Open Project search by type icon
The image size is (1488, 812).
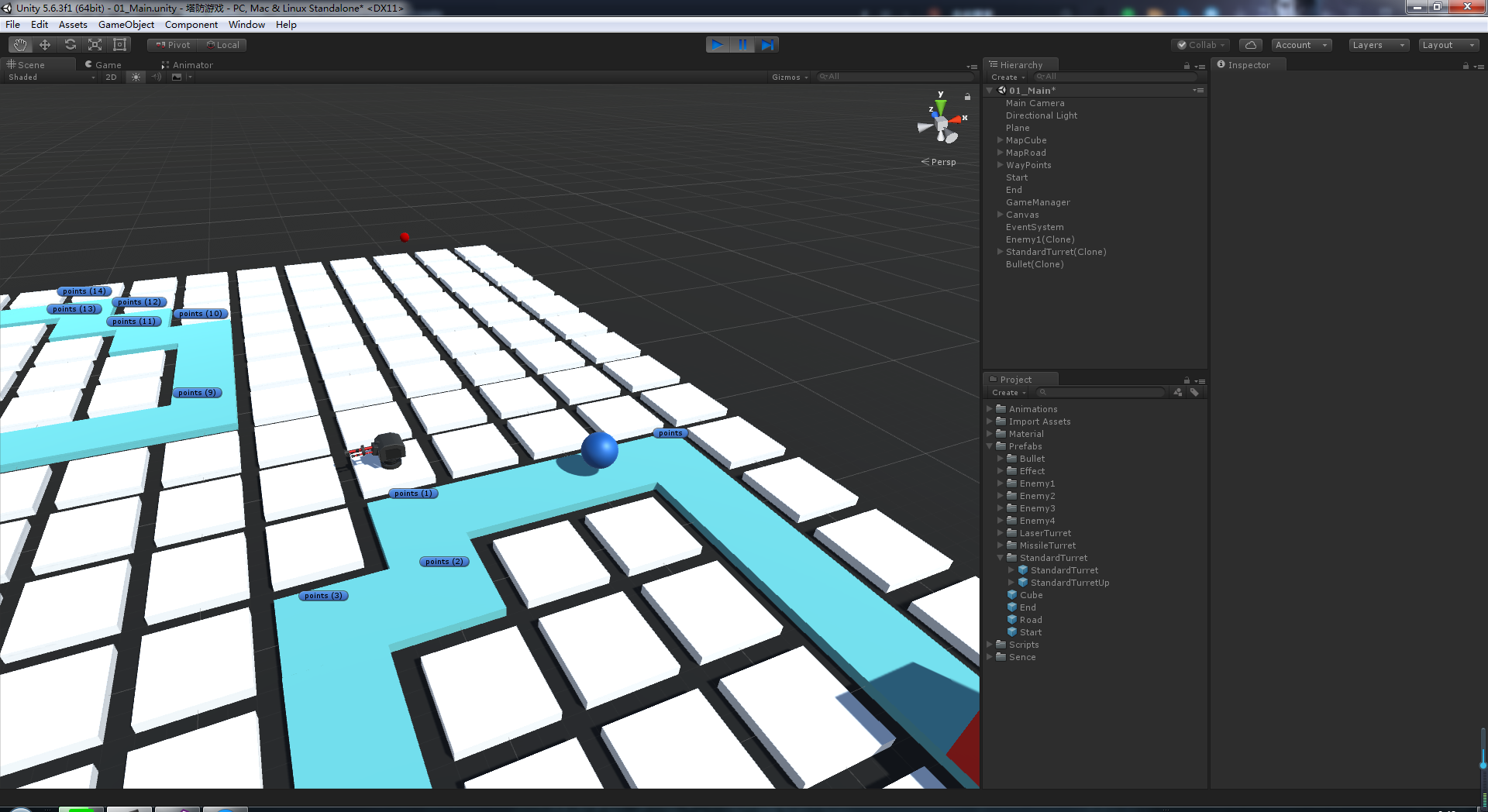point(1178,392)
